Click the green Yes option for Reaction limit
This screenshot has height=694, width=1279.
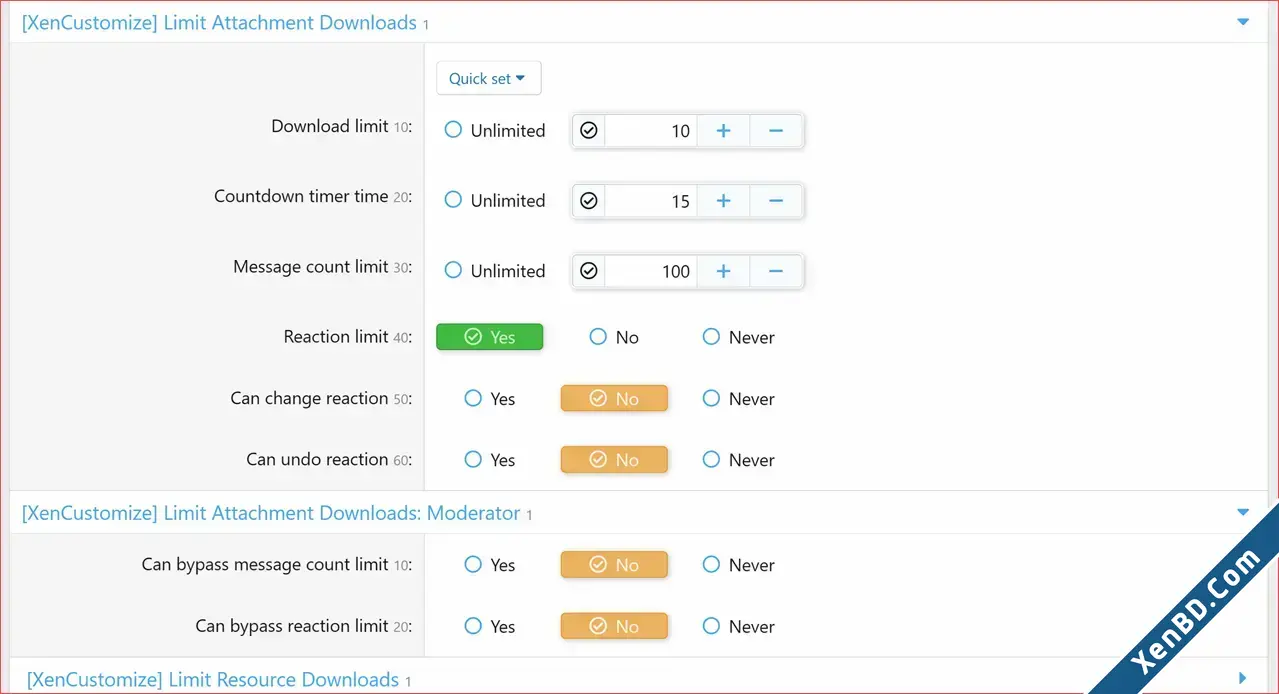(x=489, y=337)
